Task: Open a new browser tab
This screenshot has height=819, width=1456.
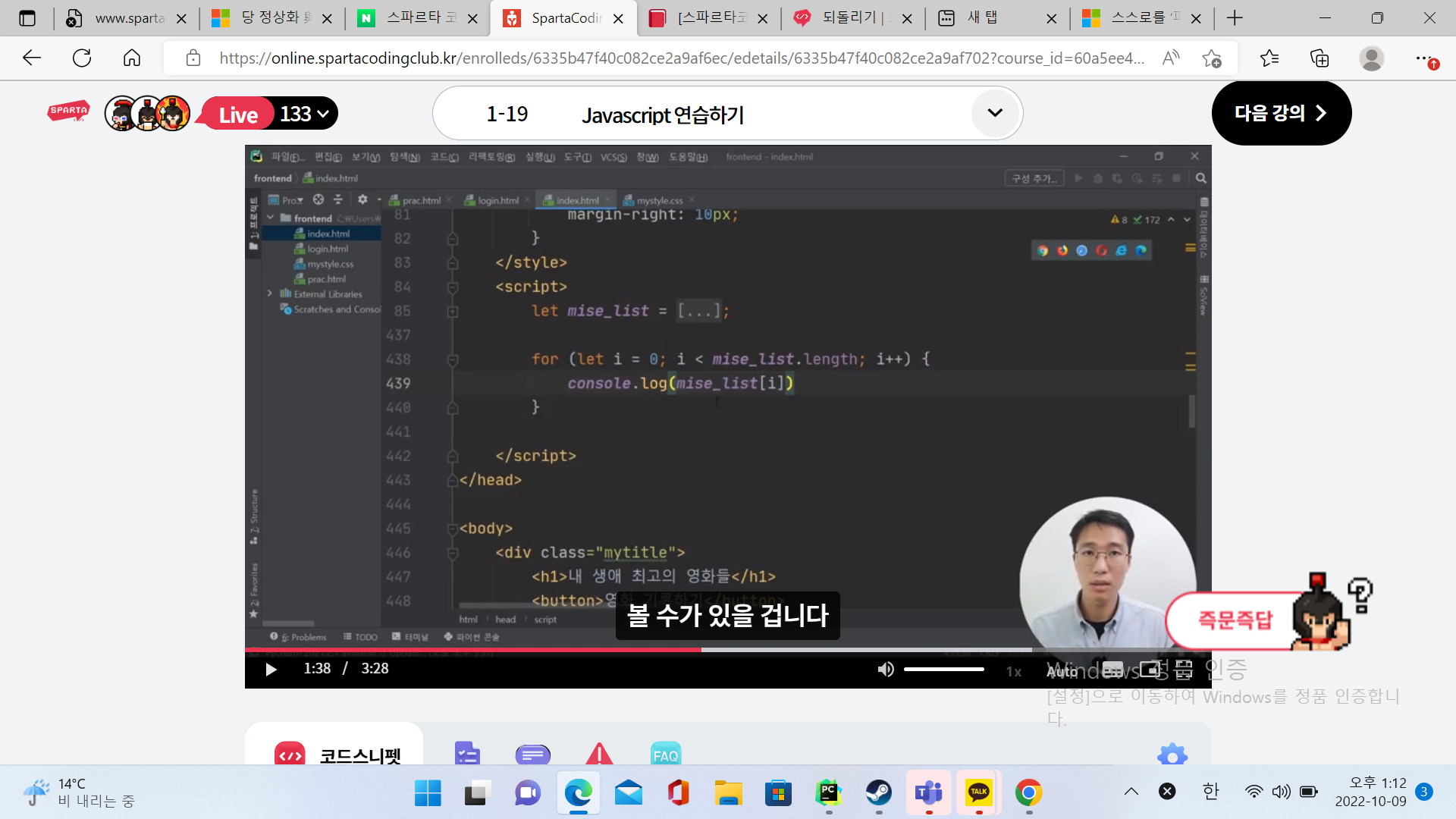Action: [x=1235, y=18]
